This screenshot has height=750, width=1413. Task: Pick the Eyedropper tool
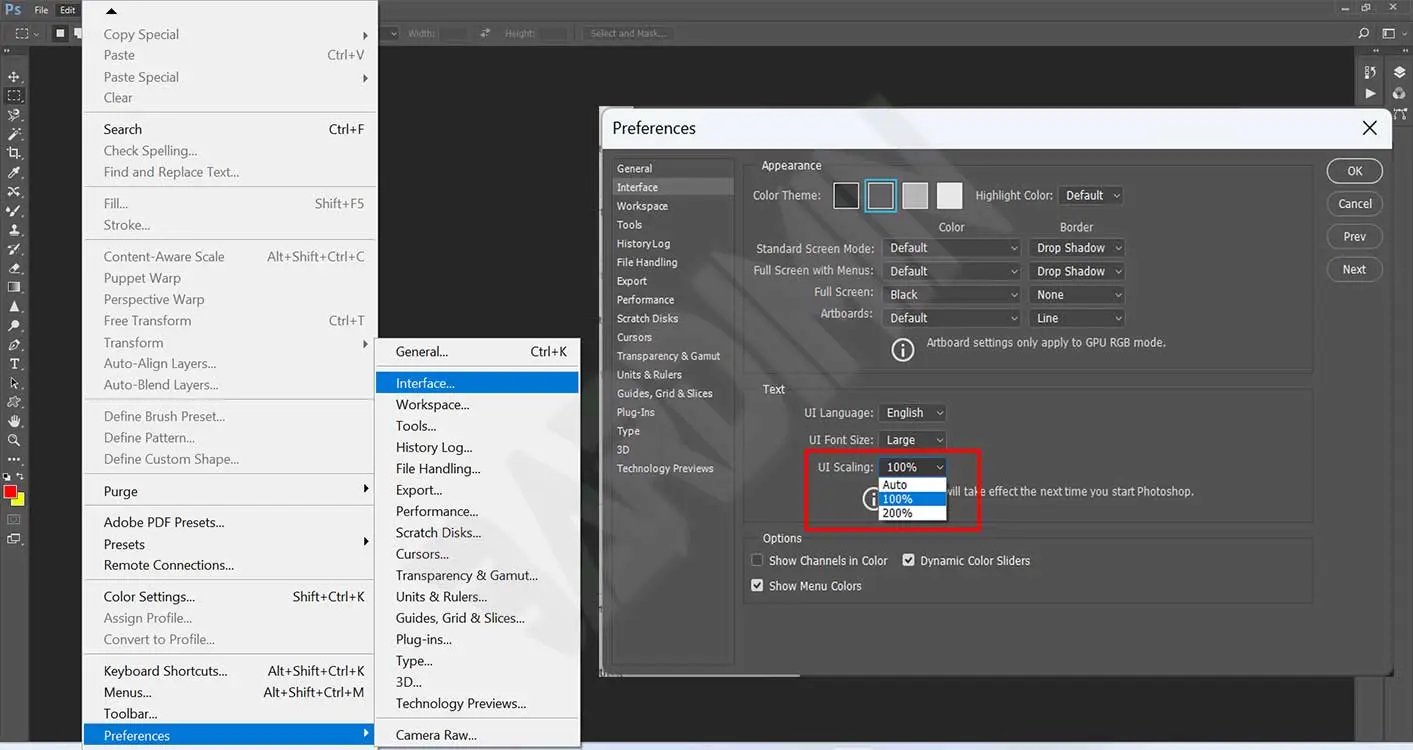point(14,173)
